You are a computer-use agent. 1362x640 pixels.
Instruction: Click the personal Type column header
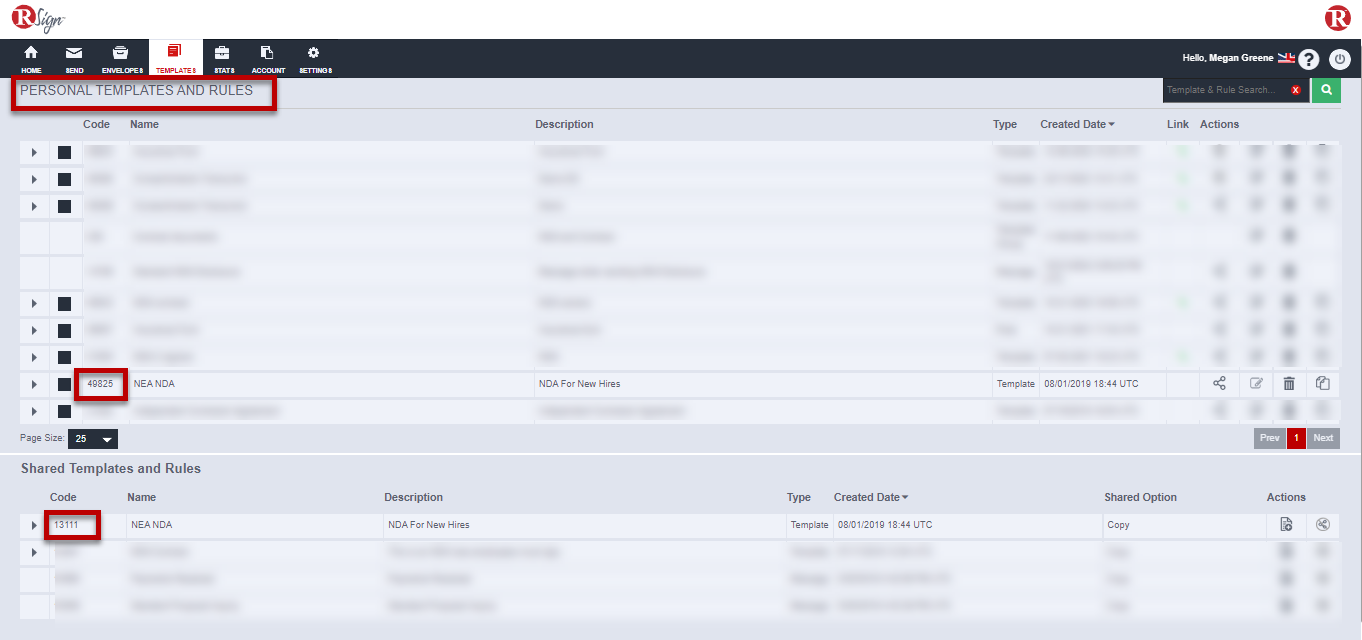(1005, 124)
